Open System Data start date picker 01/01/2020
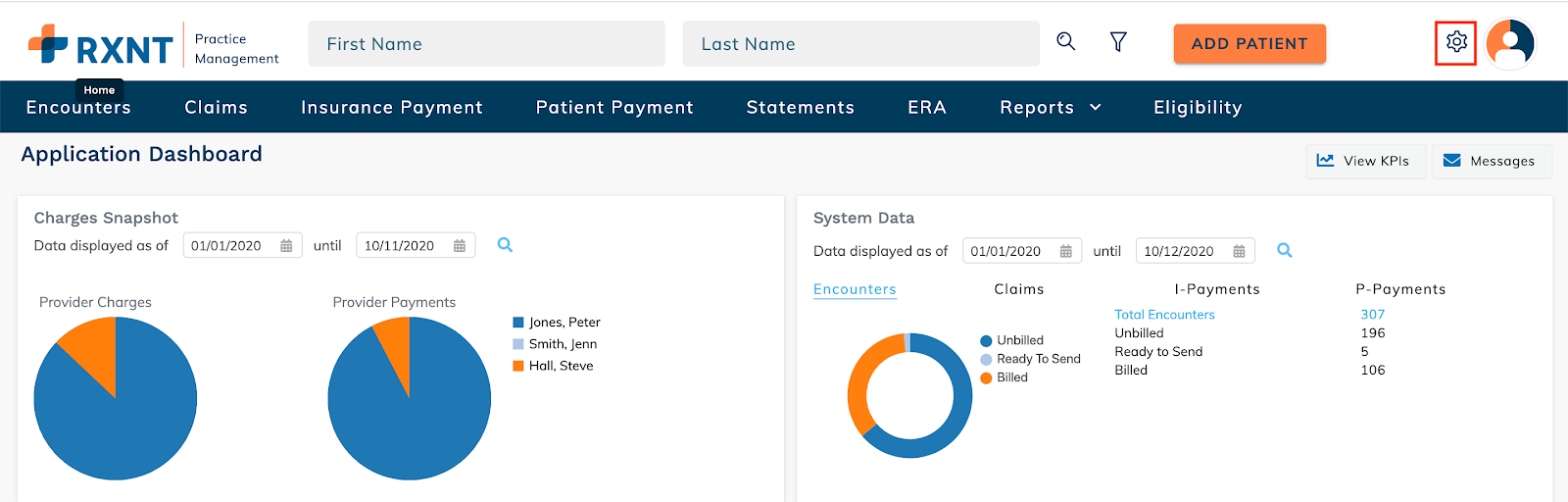Image resolution: width=1568 pixels, height=502 pixels. [1006, 252]
